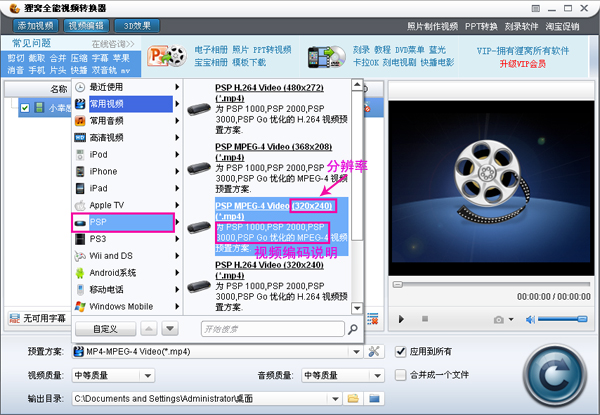
Task: Select iPhone category
Action: 127,171
